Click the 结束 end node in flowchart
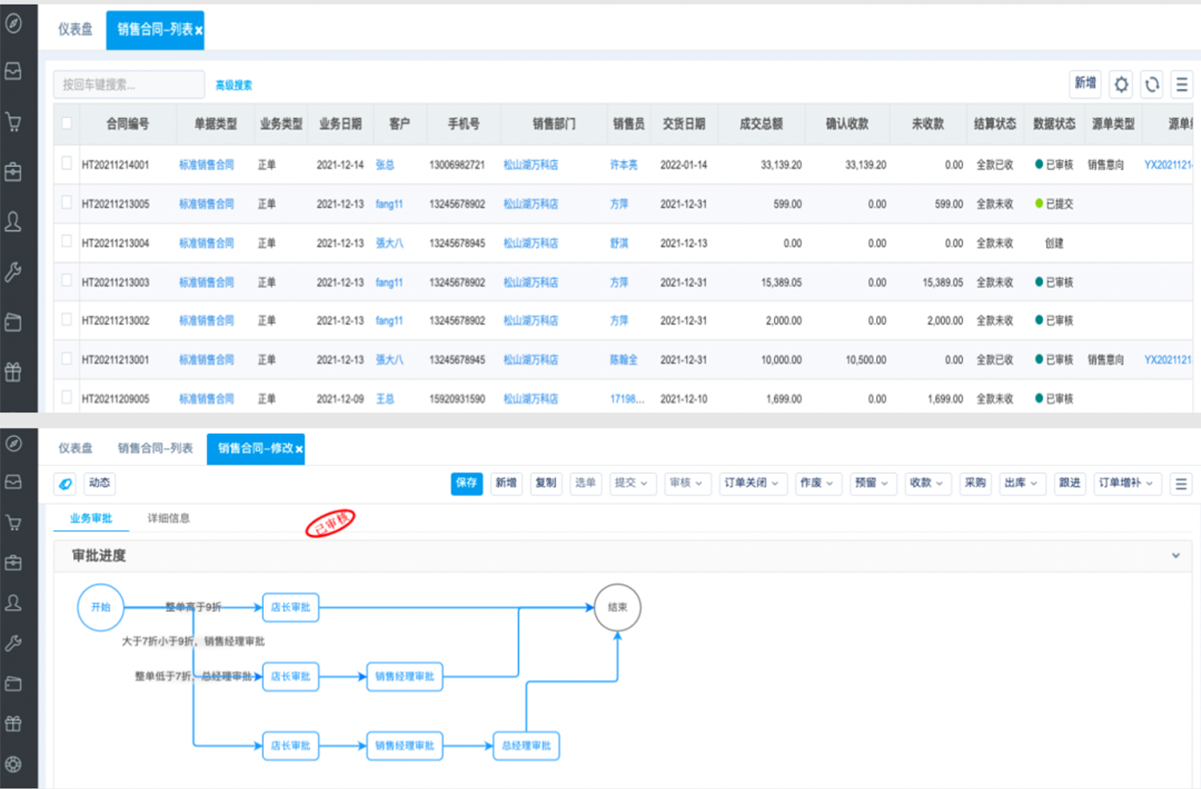The image size is (1201, 789). coord(617,607)
